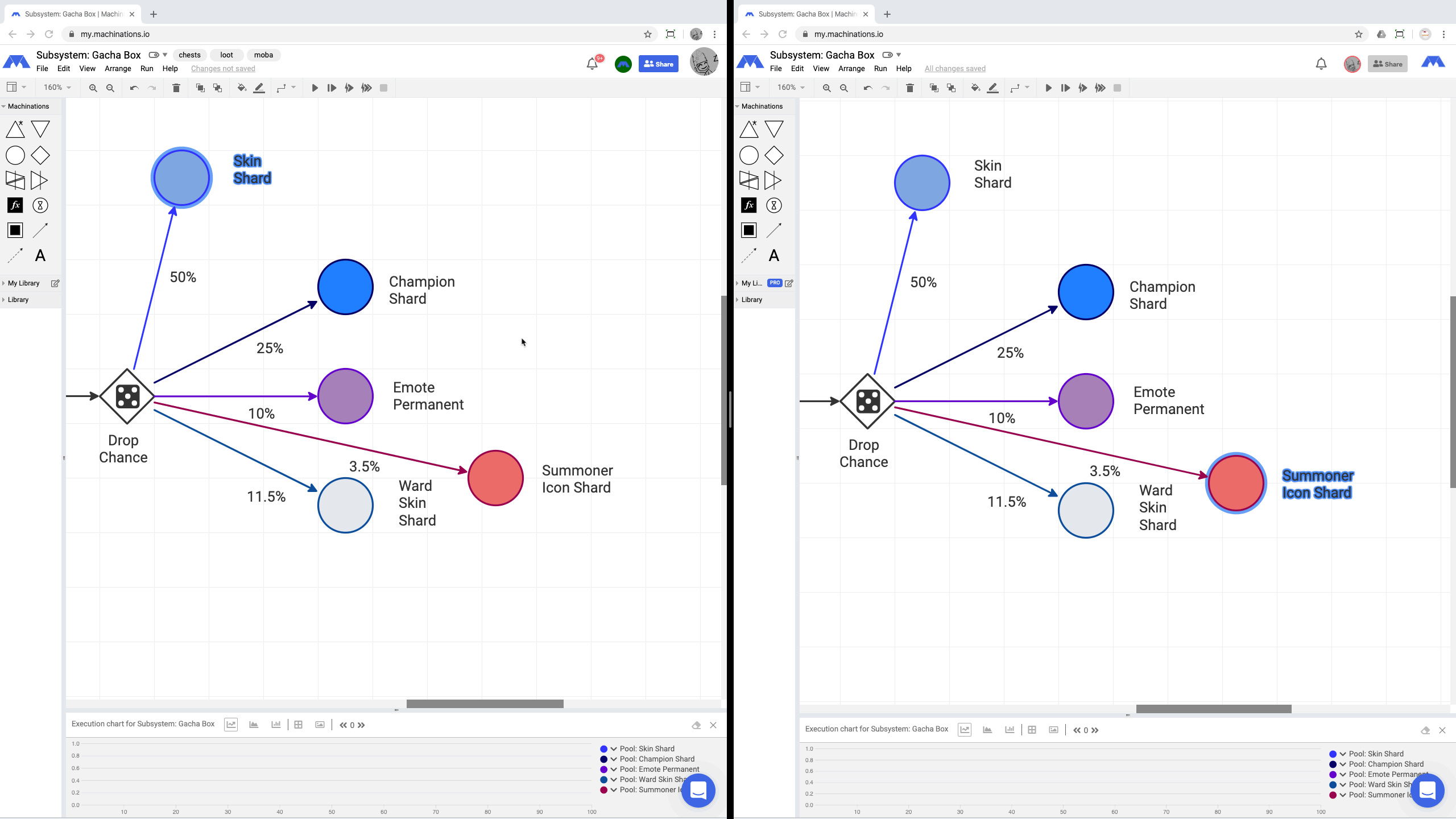
Task: Open the Run menu in left window
Action: [x=147, y=68]
